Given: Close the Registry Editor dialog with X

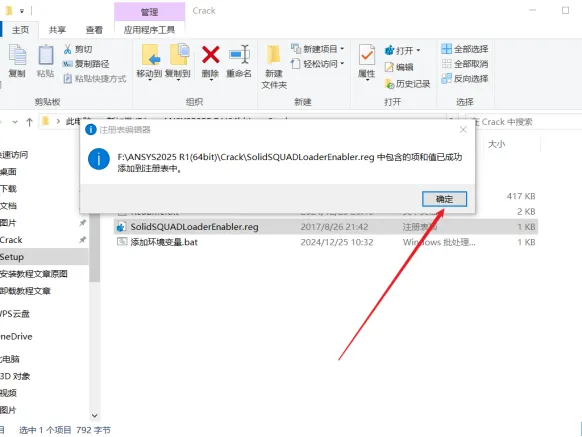Looking at the screenshot, I should tap(463, 130).
